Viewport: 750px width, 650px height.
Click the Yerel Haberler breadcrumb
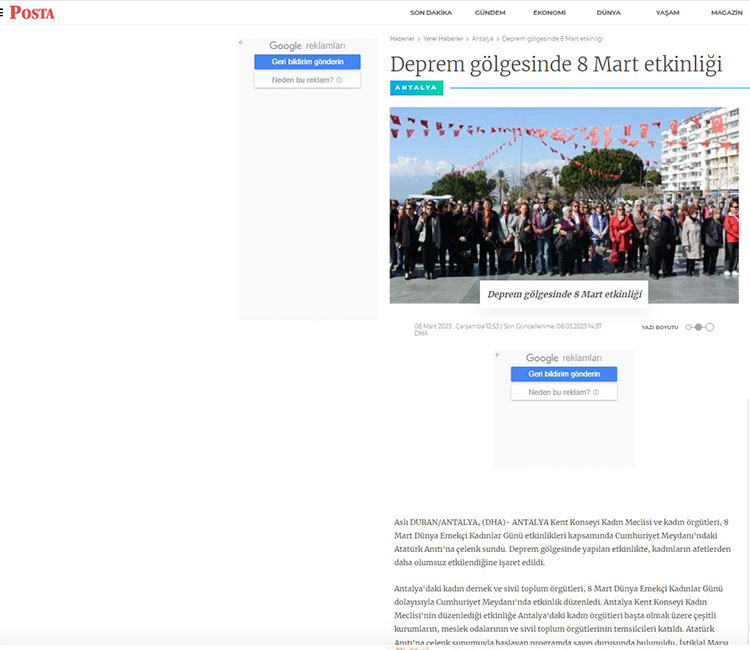click(x=443, y=39)
